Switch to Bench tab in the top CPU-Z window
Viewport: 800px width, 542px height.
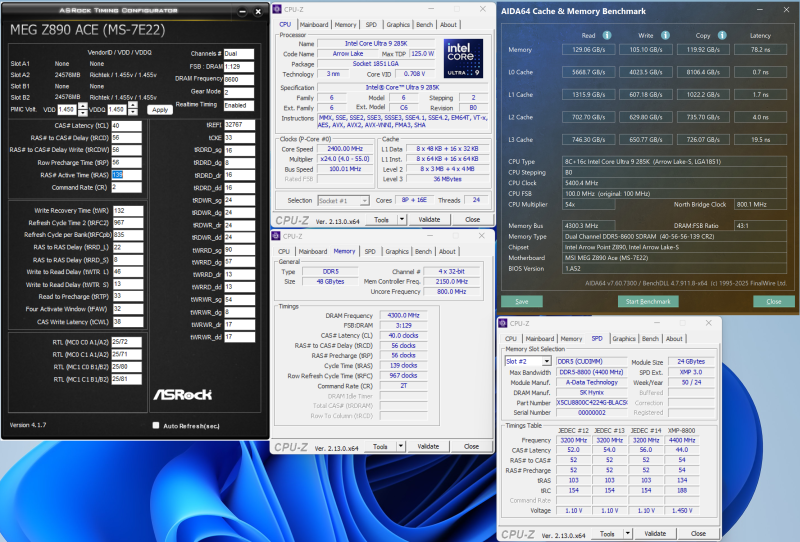point(424,24)
